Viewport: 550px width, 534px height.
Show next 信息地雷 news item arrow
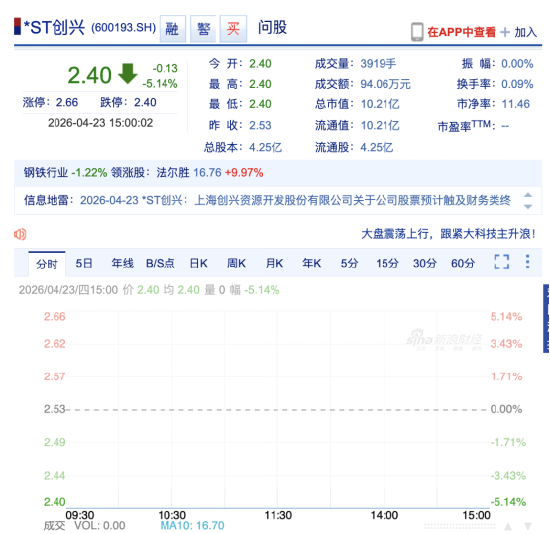tap(528, 207)
